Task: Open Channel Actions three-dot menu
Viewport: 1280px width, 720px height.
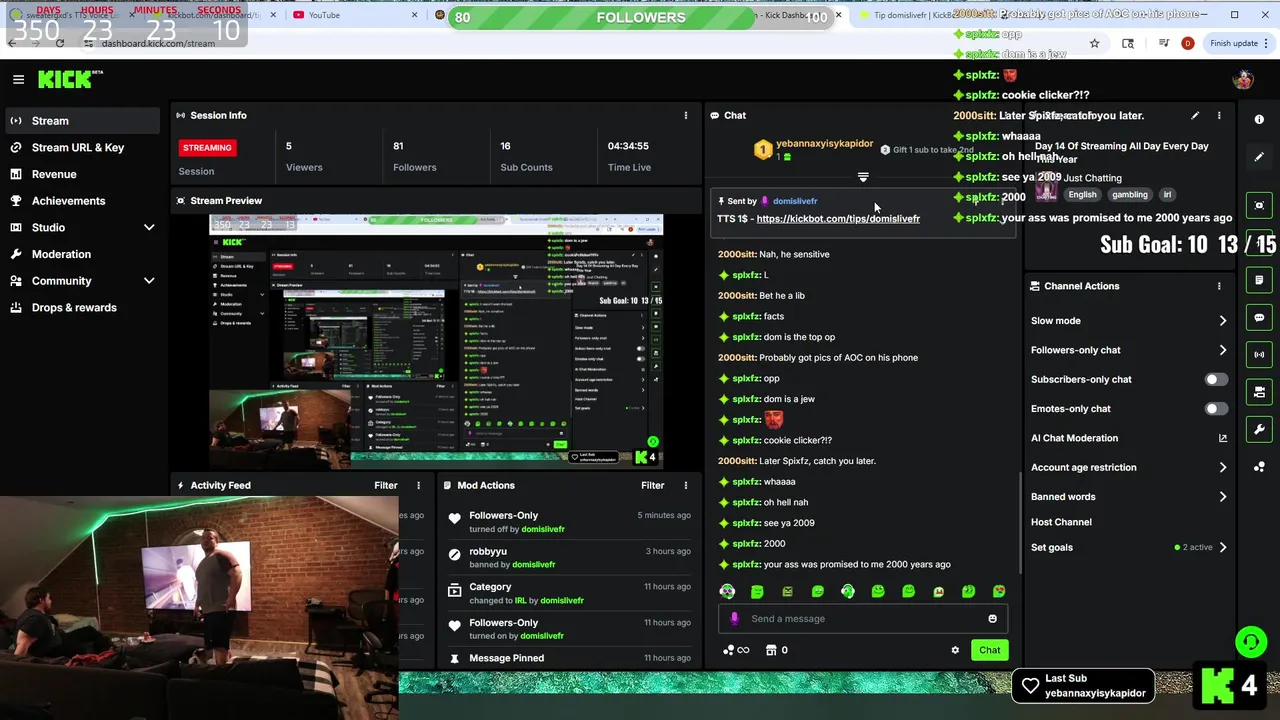Action: [1219, 286]
